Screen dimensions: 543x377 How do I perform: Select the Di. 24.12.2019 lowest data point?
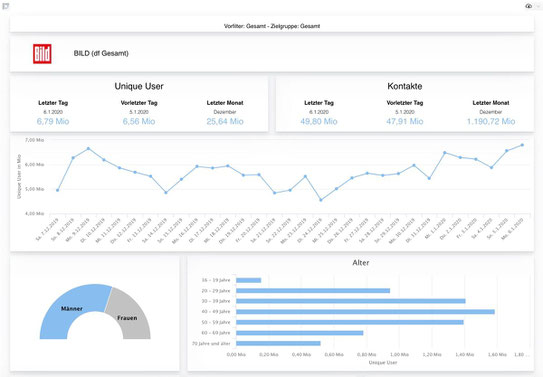tap(321, 200)
